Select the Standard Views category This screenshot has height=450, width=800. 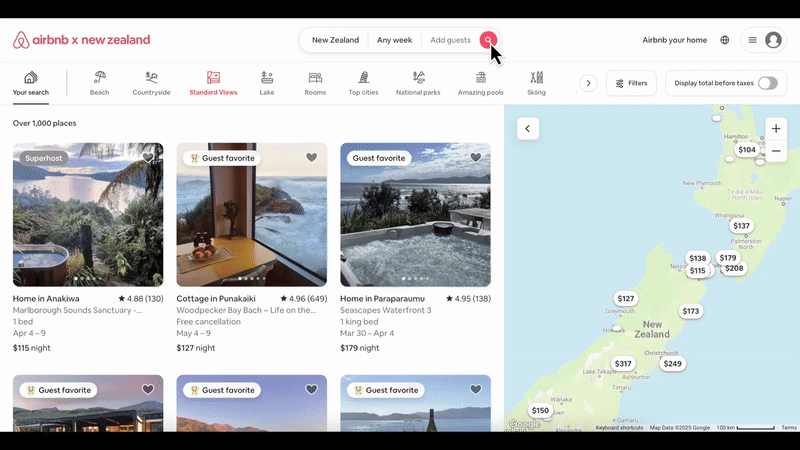[213, 84]
